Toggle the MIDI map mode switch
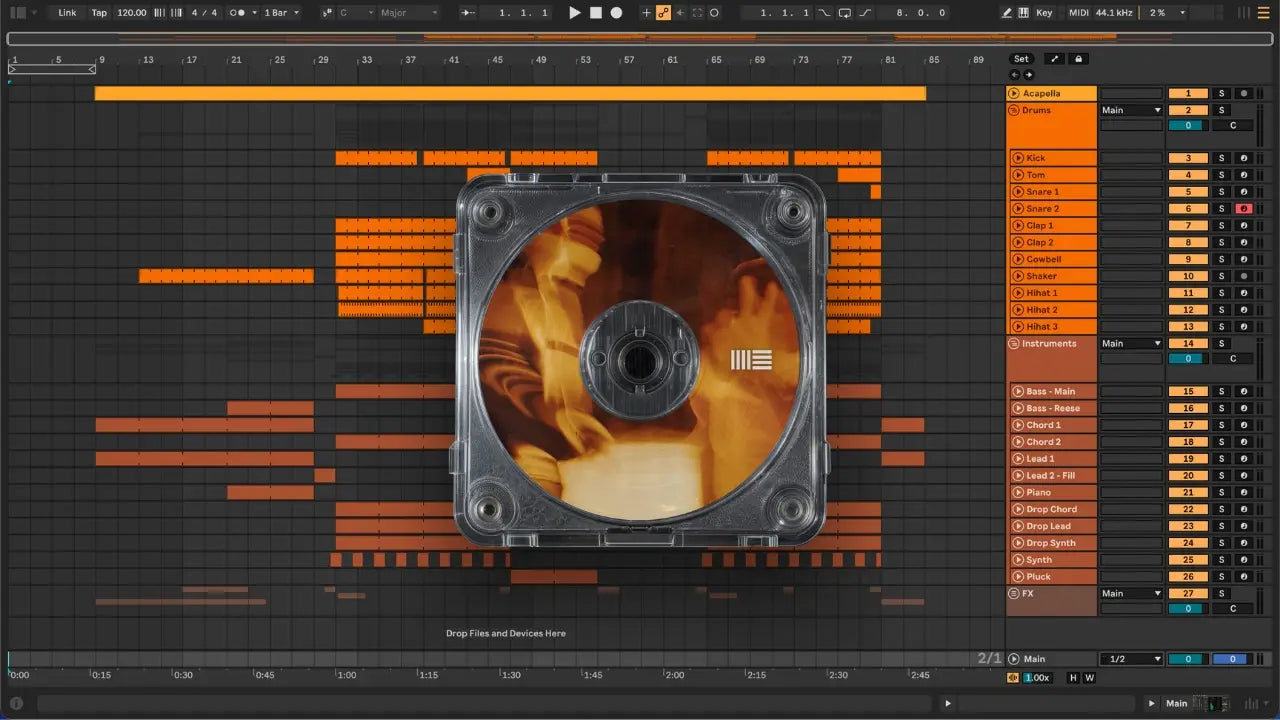 [x=1078, y=13]
